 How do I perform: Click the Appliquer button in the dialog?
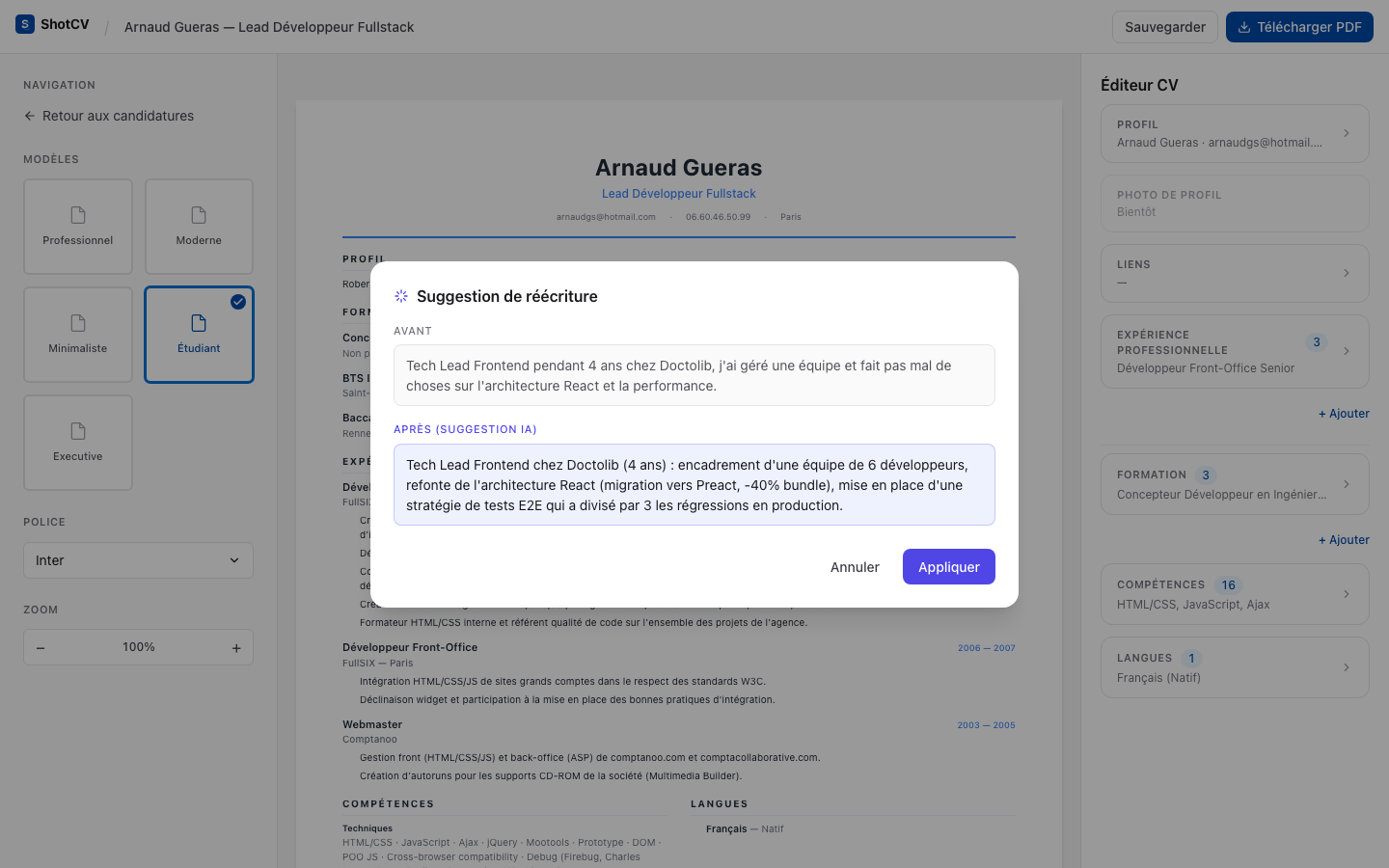pyautogui.click(x=949, y=566)
